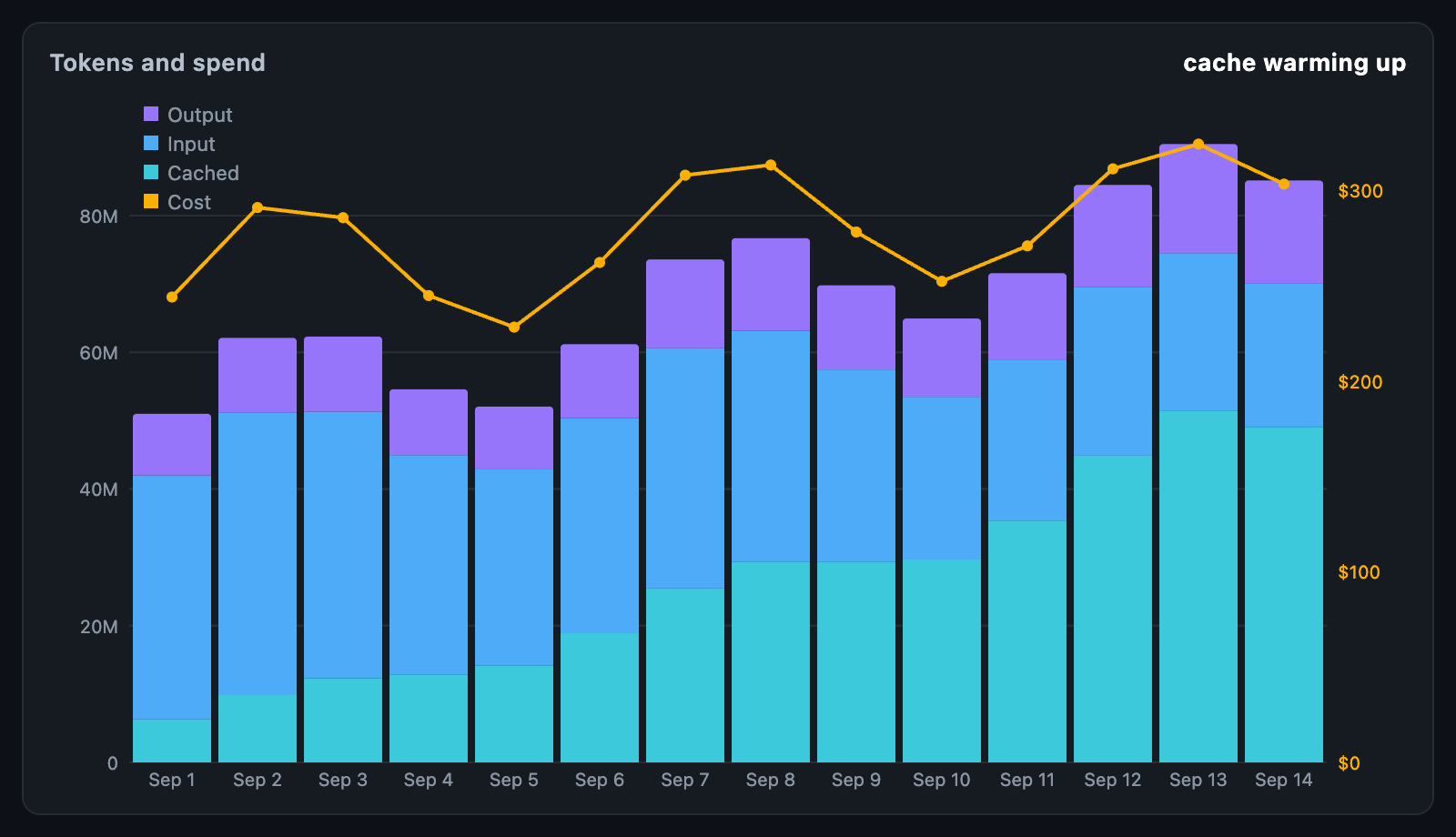Click the teal Cached legend swatch
The height and width of the screenshot is (837, 1456).
pos(151,172)
